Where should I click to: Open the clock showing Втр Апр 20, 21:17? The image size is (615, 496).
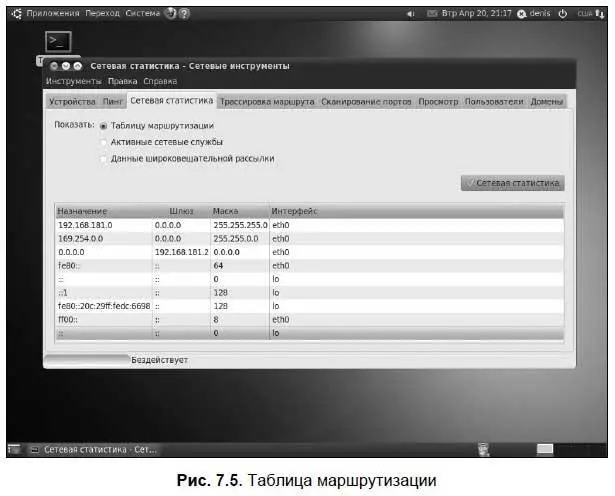coord(477,13)
